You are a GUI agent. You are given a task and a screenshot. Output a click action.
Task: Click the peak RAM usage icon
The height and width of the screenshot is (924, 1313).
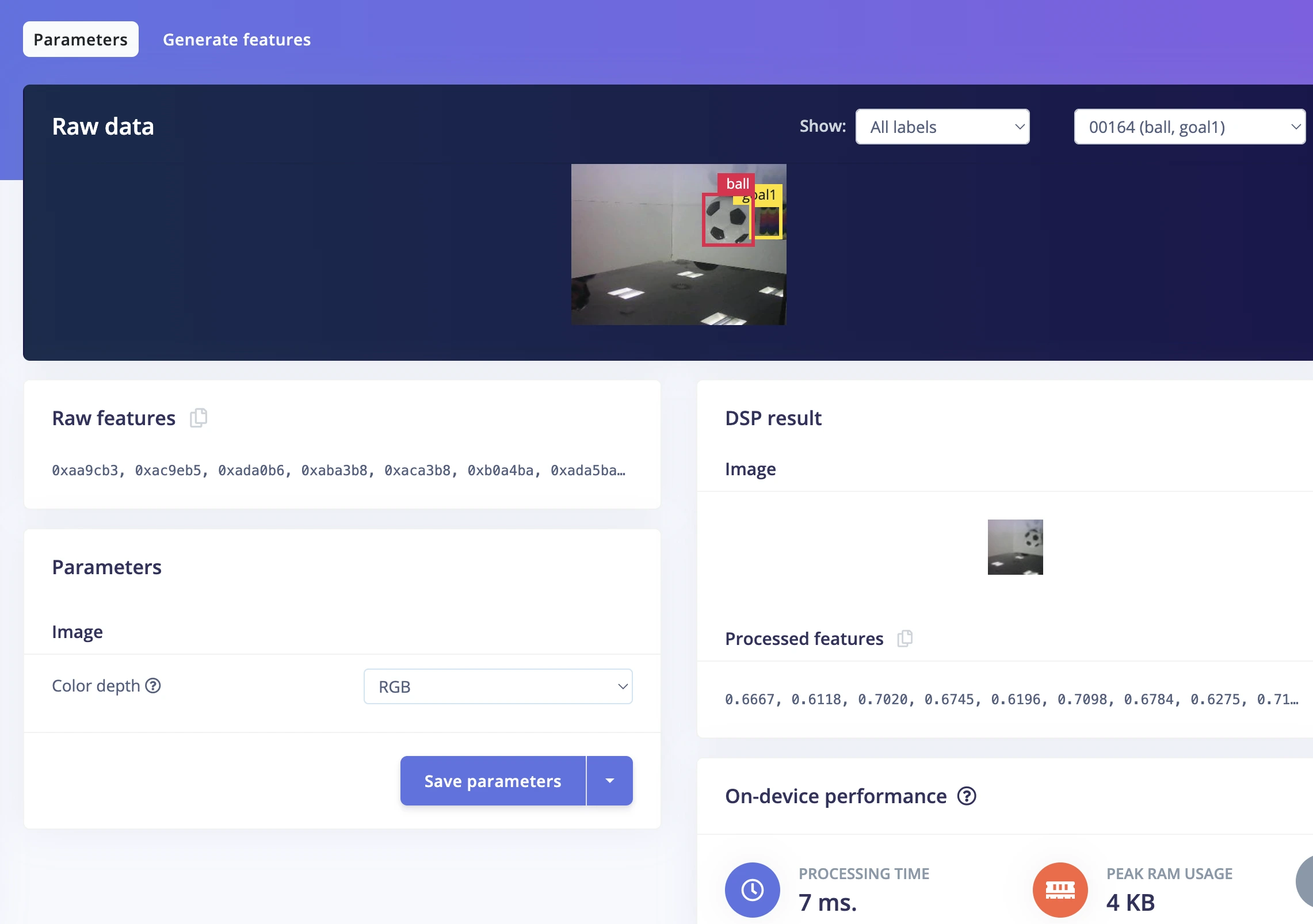[x=1060, y=889]
